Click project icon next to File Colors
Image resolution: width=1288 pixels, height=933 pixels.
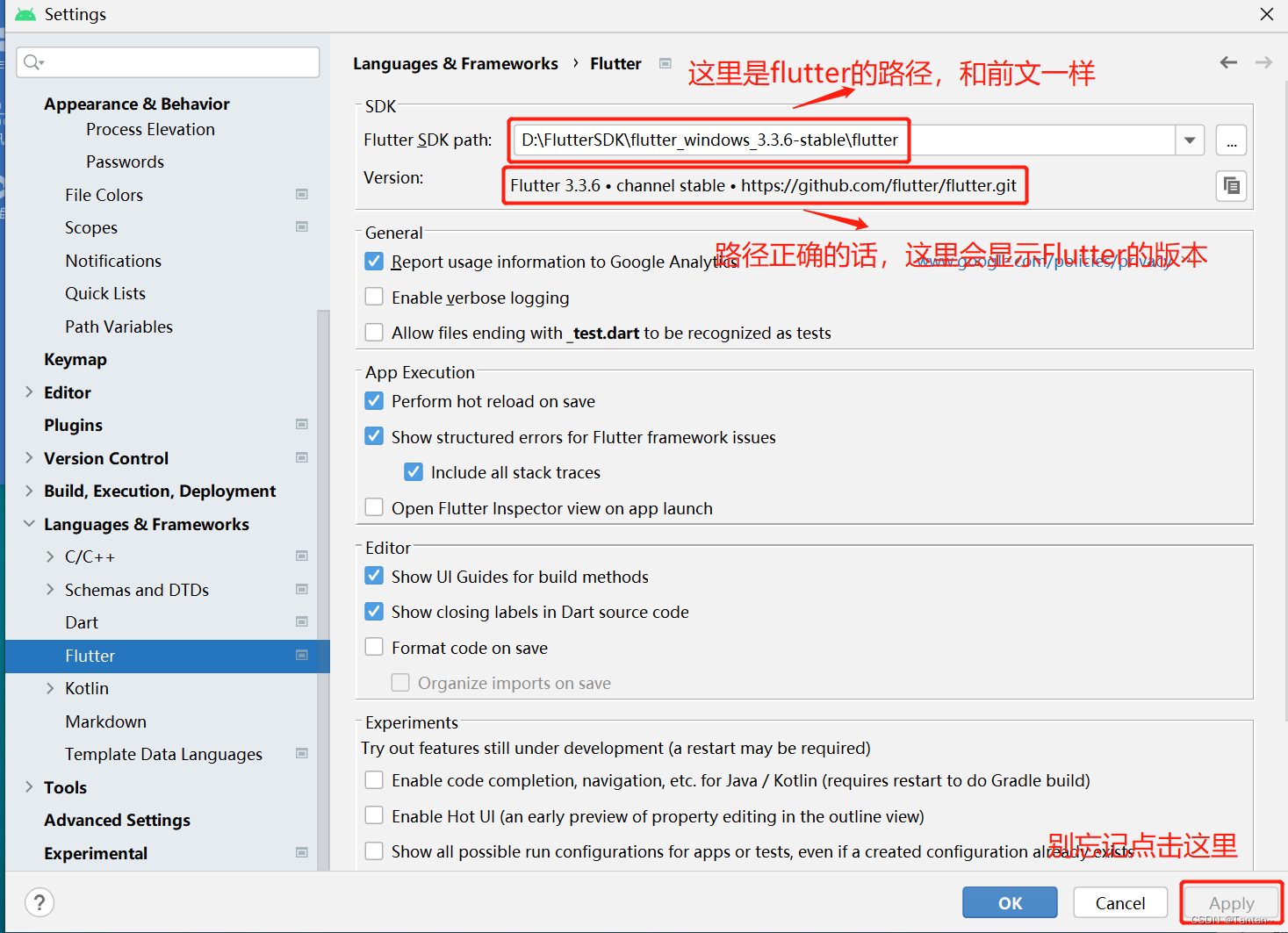302,194
